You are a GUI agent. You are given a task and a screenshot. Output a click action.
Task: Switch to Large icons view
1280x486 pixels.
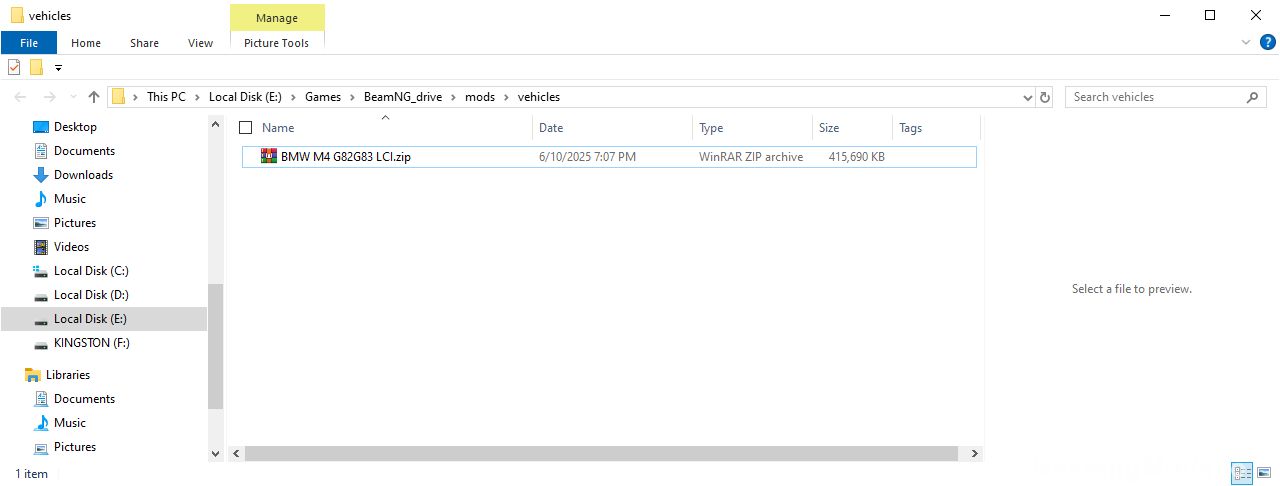pos(1264,474)
